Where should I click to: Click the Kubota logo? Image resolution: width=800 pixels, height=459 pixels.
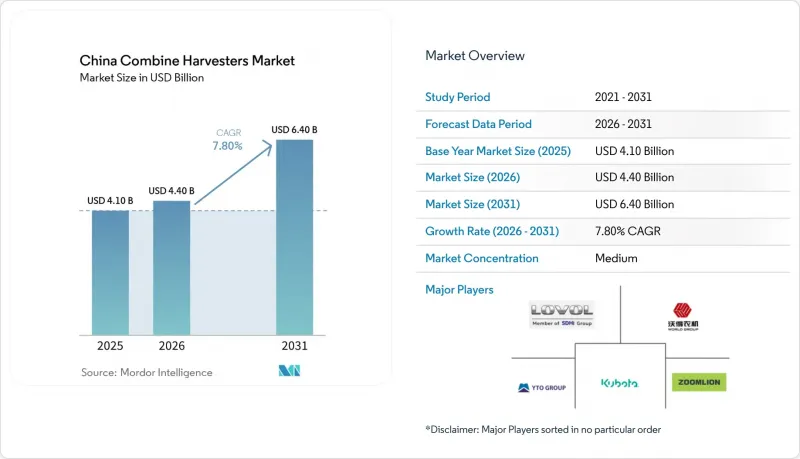(619, 383)
